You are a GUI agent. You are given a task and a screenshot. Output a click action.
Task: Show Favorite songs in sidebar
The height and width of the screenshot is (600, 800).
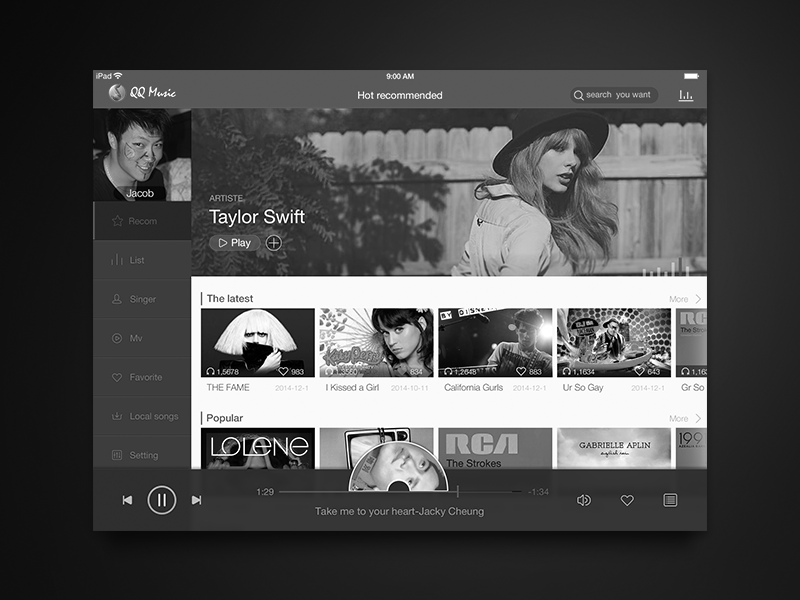142,377
